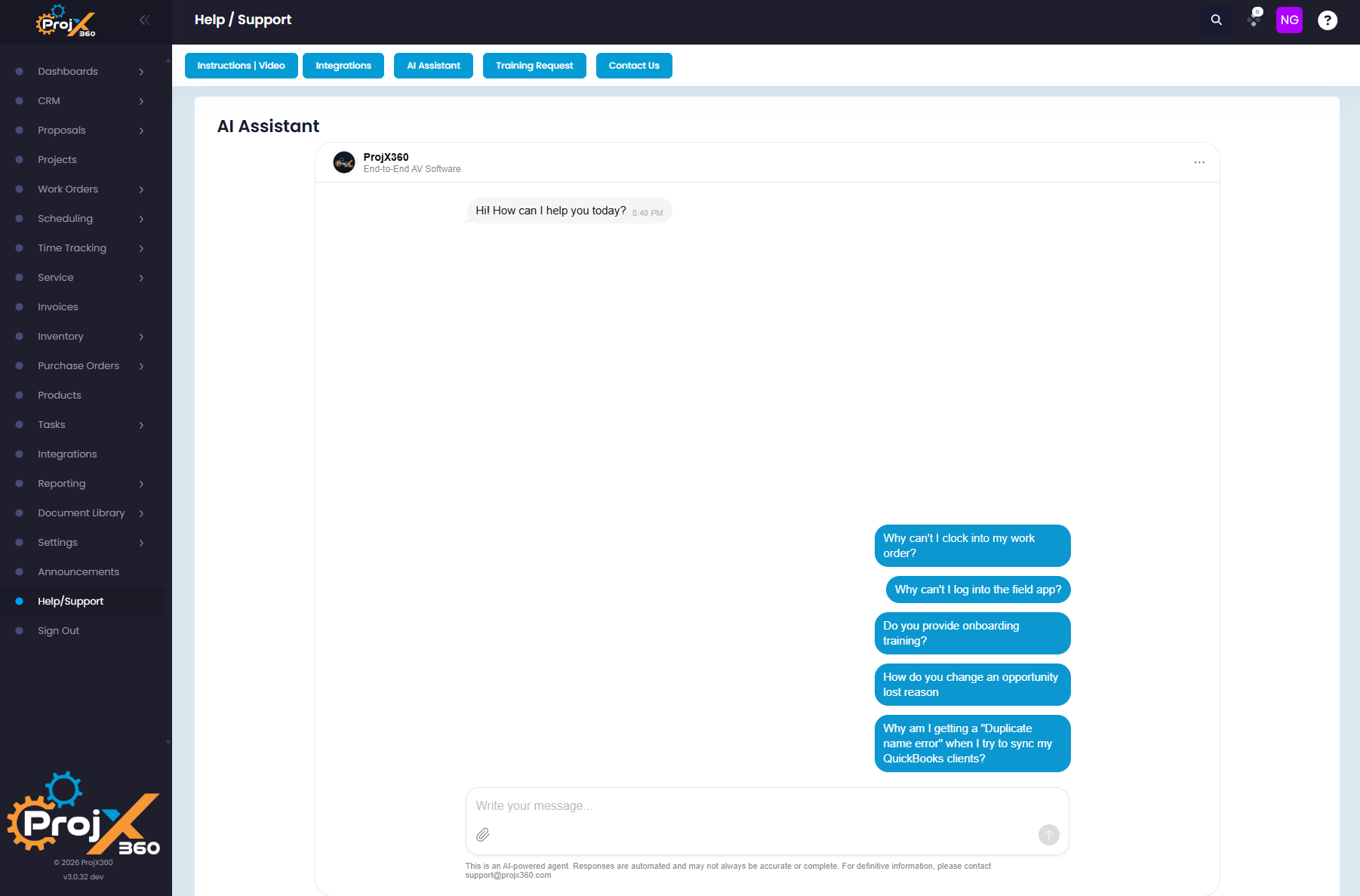Select Help/Support in the sidebar
The image size is (1360, 896).
pyautogui.click(x=82, y=602)
